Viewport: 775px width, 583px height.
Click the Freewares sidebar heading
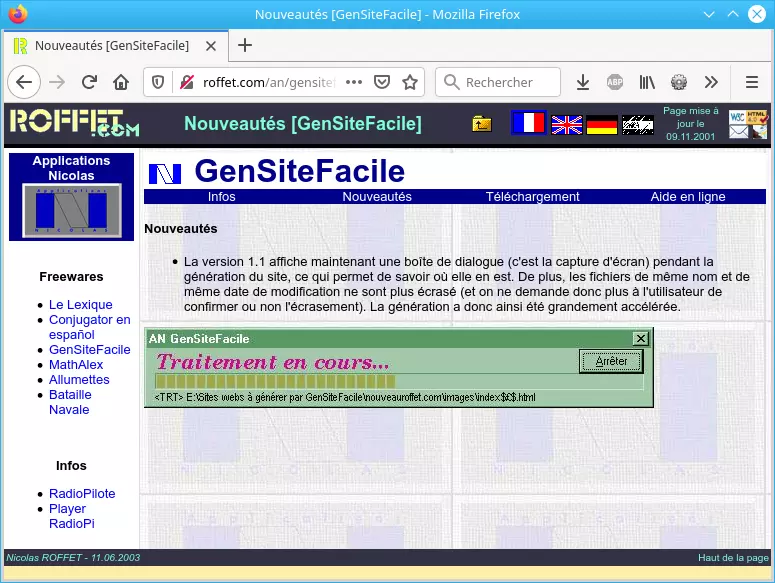[71, 277]
